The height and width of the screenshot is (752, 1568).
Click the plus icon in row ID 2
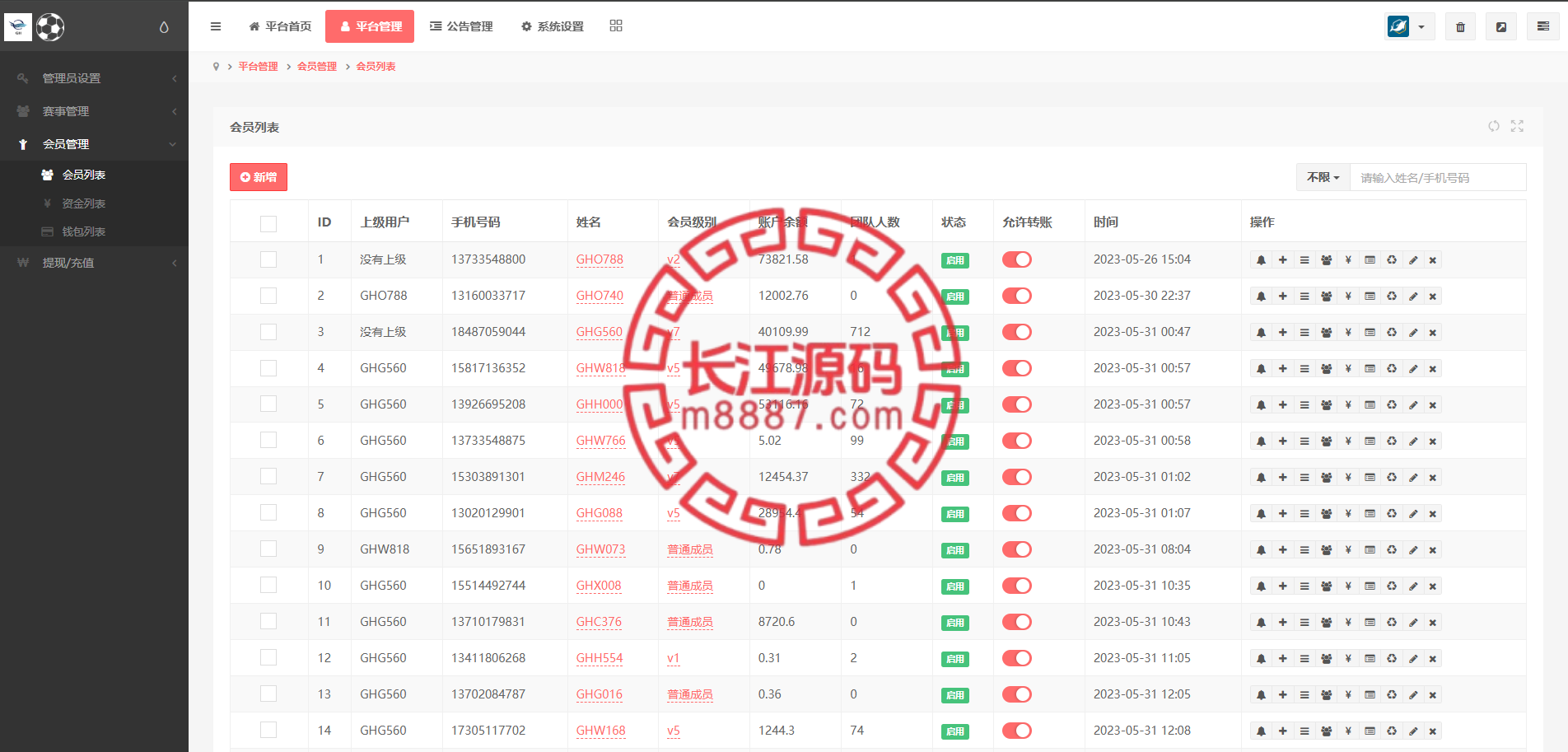coord(1282,297)
